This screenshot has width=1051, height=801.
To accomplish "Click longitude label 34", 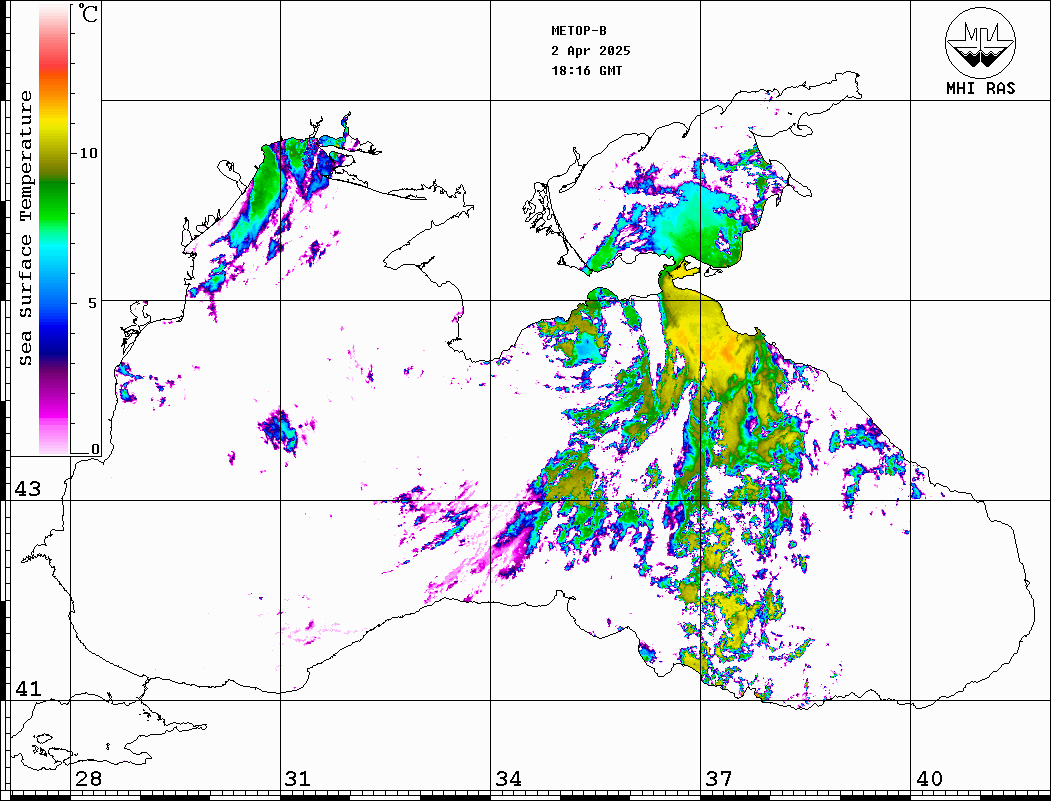I will click(x=508, y=778).
